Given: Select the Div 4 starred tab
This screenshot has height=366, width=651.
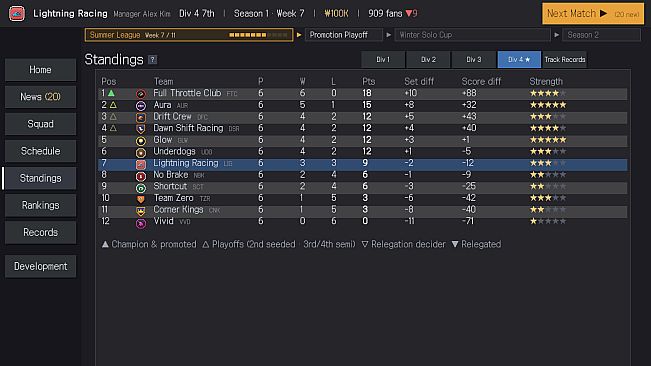Looking at the screenshot, I should (x=519, y=59).
